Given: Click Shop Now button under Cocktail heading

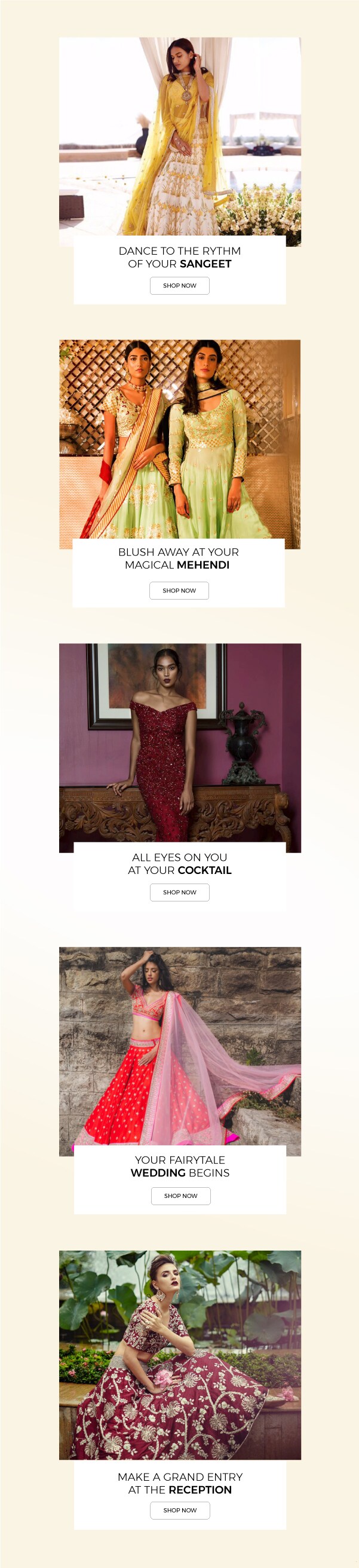Looking at the screenshot, I should tap(179, 892).
